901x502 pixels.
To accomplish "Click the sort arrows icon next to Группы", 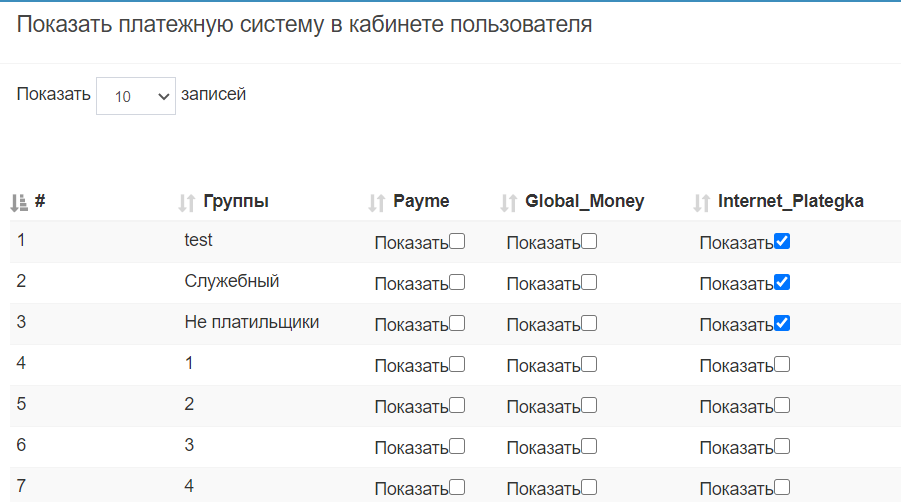I will coord(186,203).
